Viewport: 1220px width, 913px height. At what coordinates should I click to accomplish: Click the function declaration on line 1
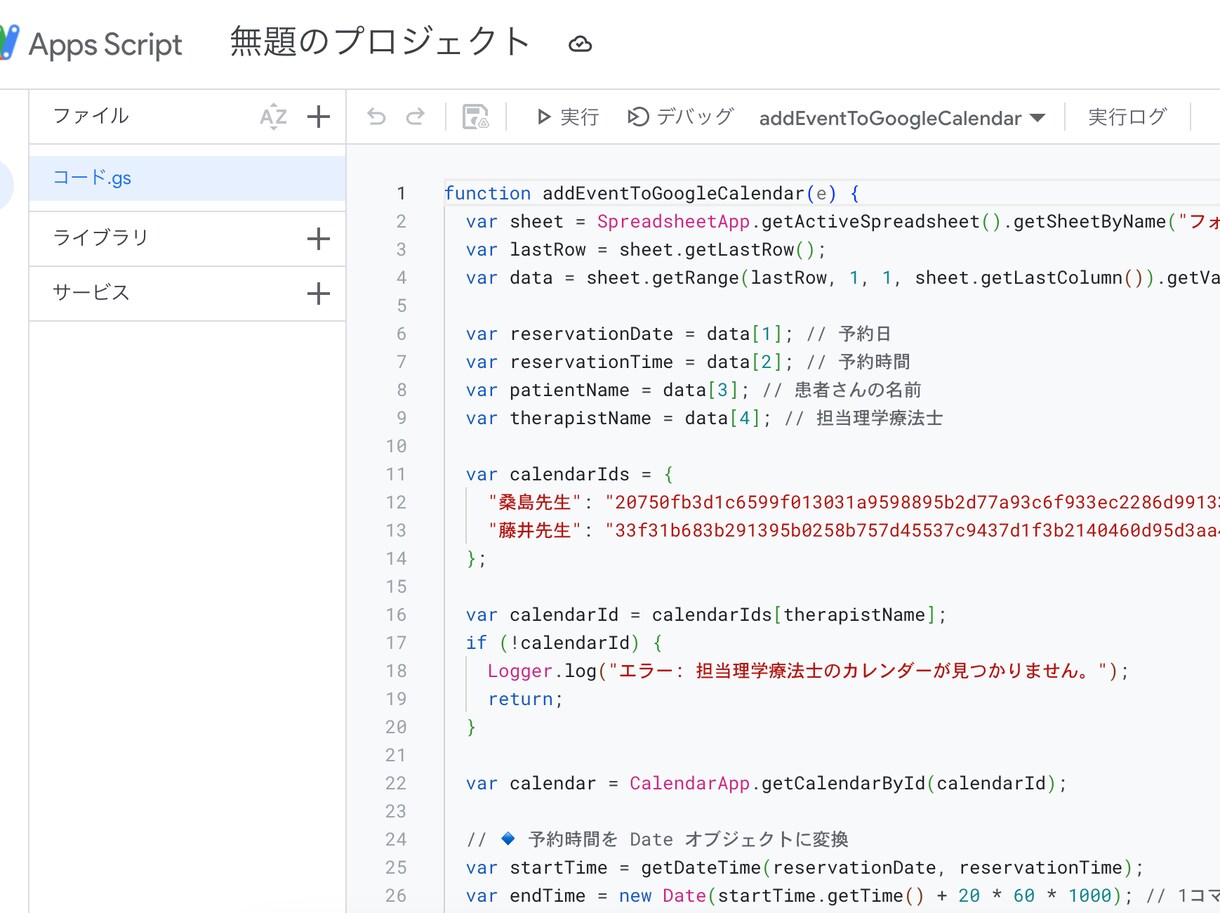coord(651,193)
